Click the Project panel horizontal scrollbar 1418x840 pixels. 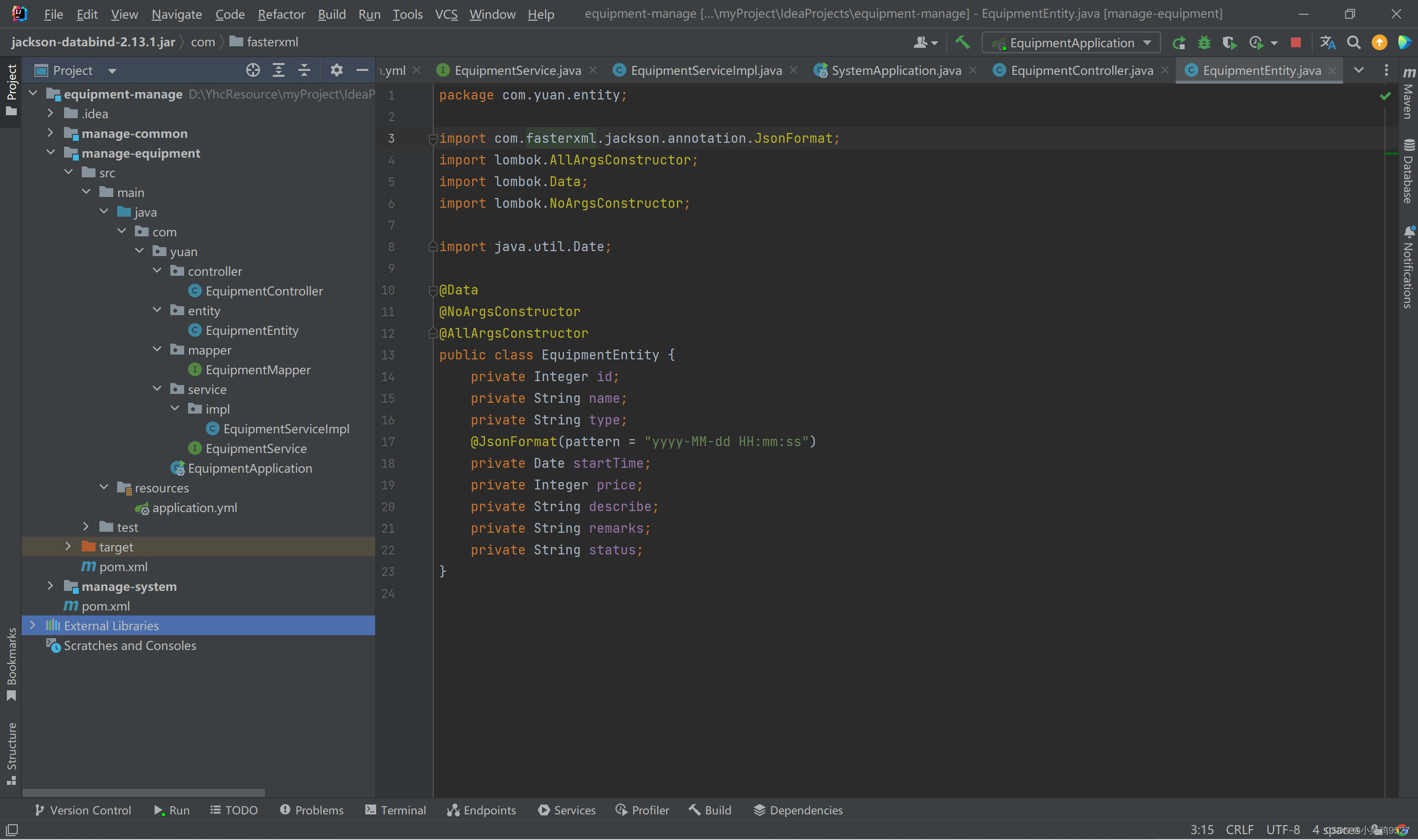[x=143, y=792]
